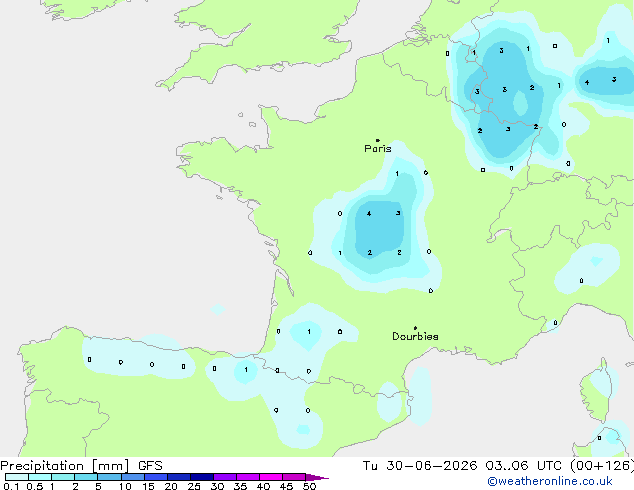
Task: Pick the dark navy legend swatch
Action: 202,477
